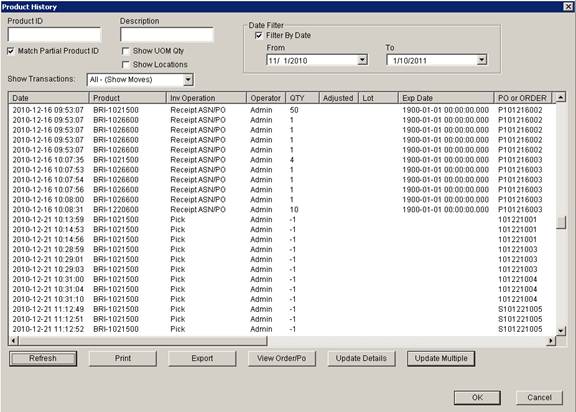The height and width of the screenshot is (412, 576).
Task: Click the horizontal scroll left arrow
Action: 14,341
